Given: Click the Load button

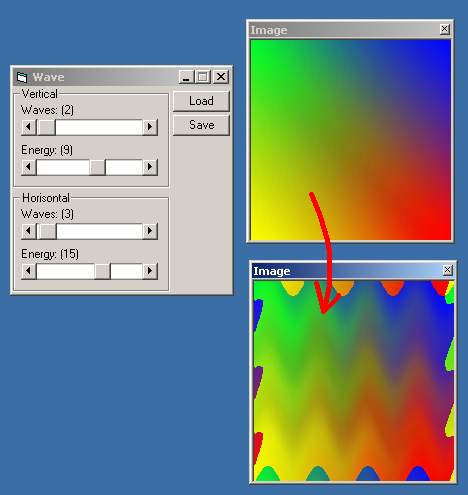Looking at the screenshot, I should point(201,101).
